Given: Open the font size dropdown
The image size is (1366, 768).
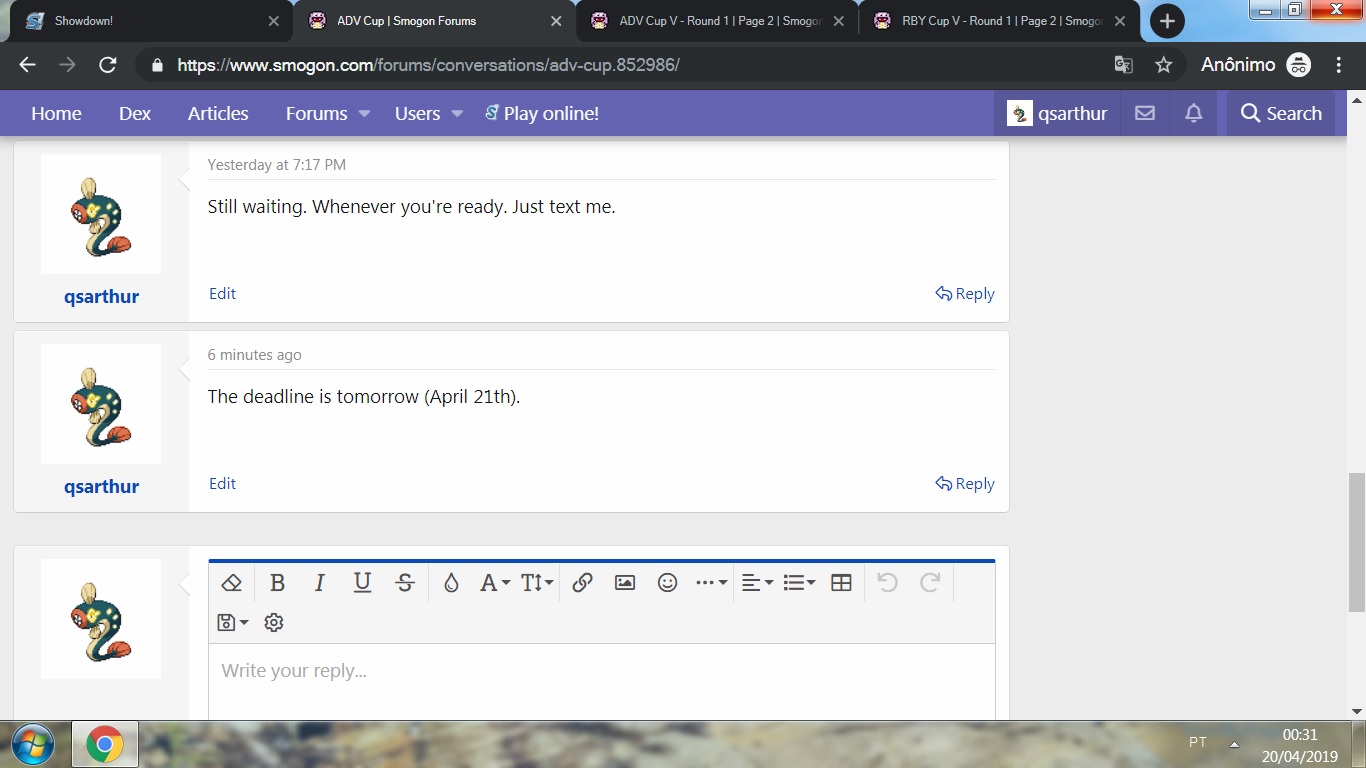Looking at the screenshot, I should click(x=537, y=583).
